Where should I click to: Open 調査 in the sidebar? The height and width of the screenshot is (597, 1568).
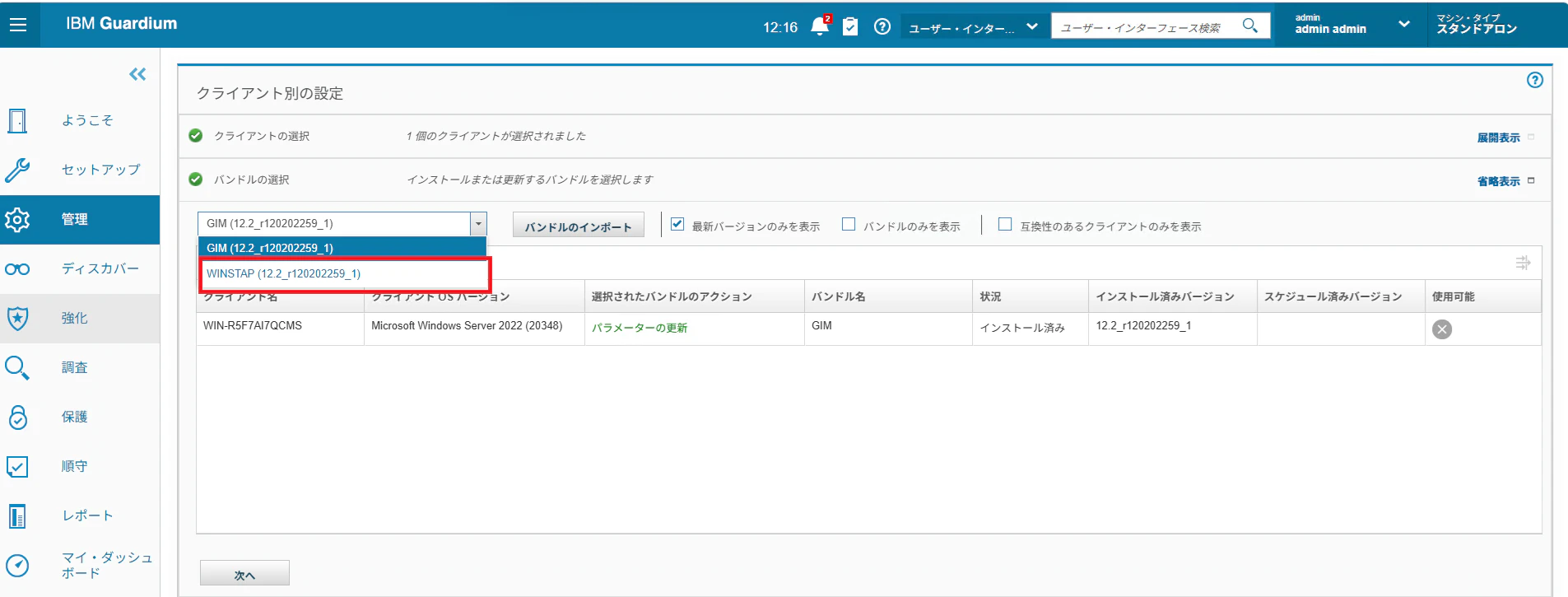(x=75, y=367)
